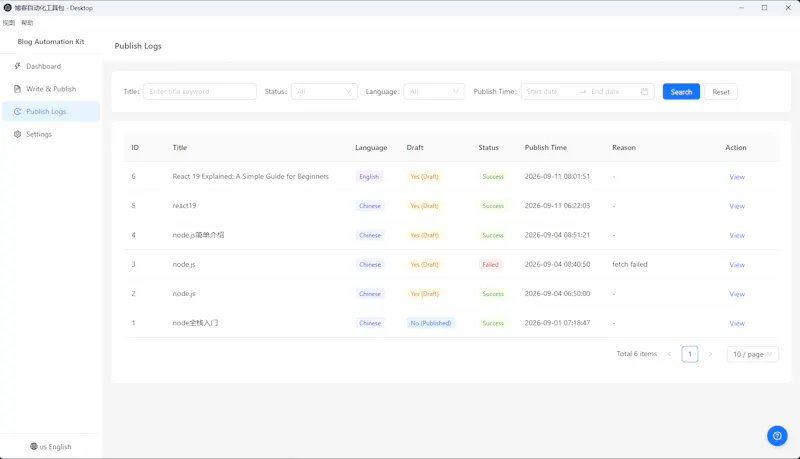Click the No (Published) draft tag
800x459 pixels.
click(431, 323)
